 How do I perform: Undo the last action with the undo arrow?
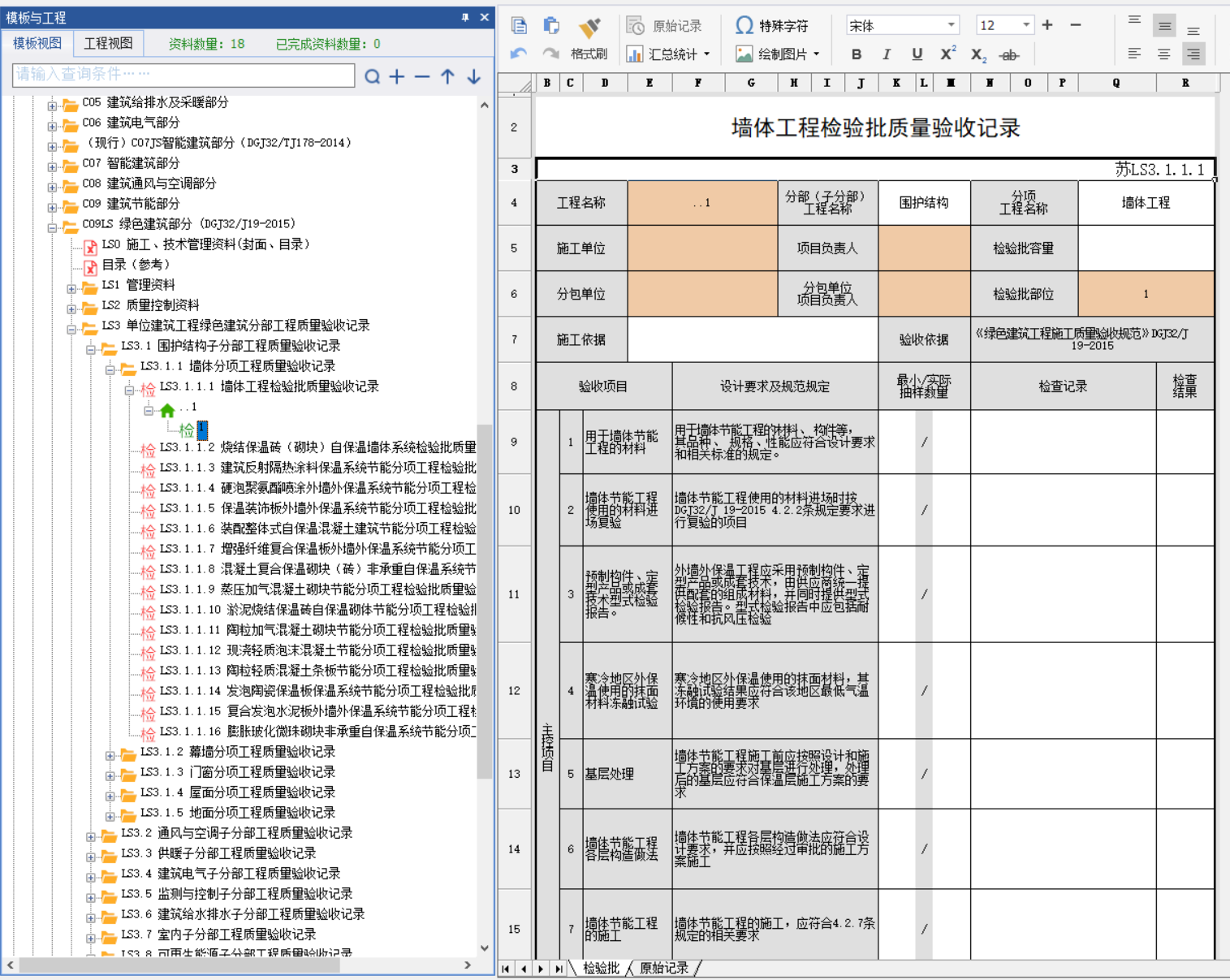click(x=519, y=54)
